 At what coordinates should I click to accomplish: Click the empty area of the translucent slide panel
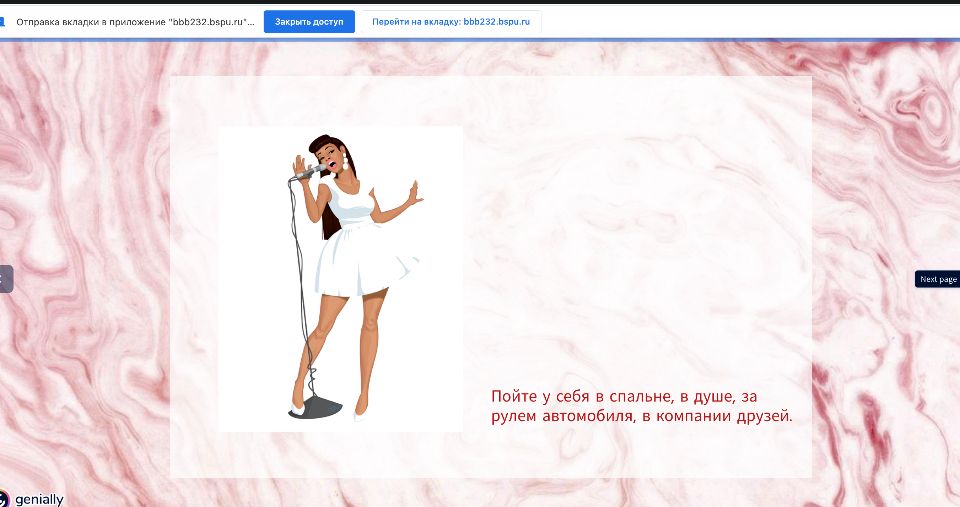[x=640, y=220]
